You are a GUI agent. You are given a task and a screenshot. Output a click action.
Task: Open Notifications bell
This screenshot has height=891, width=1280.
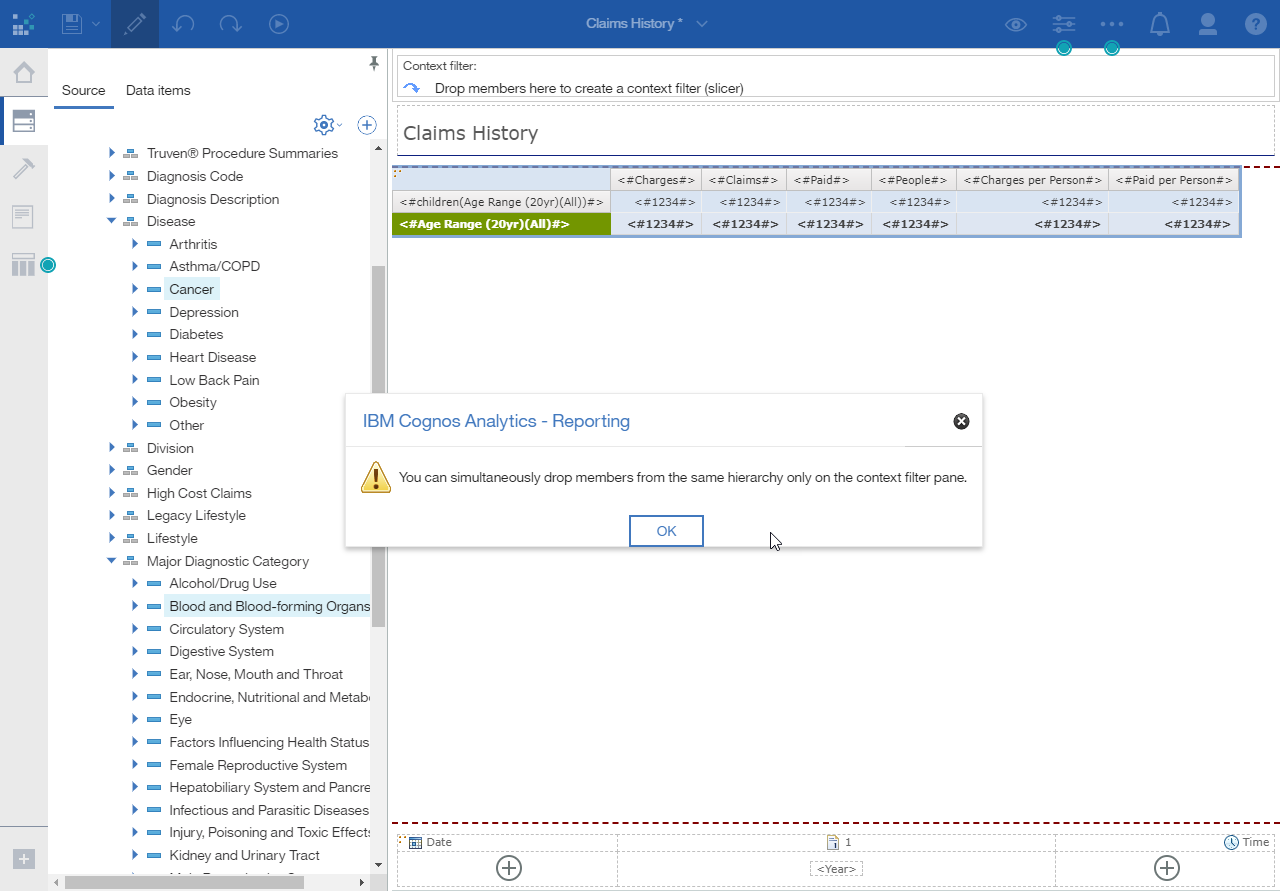[1160, 24]
